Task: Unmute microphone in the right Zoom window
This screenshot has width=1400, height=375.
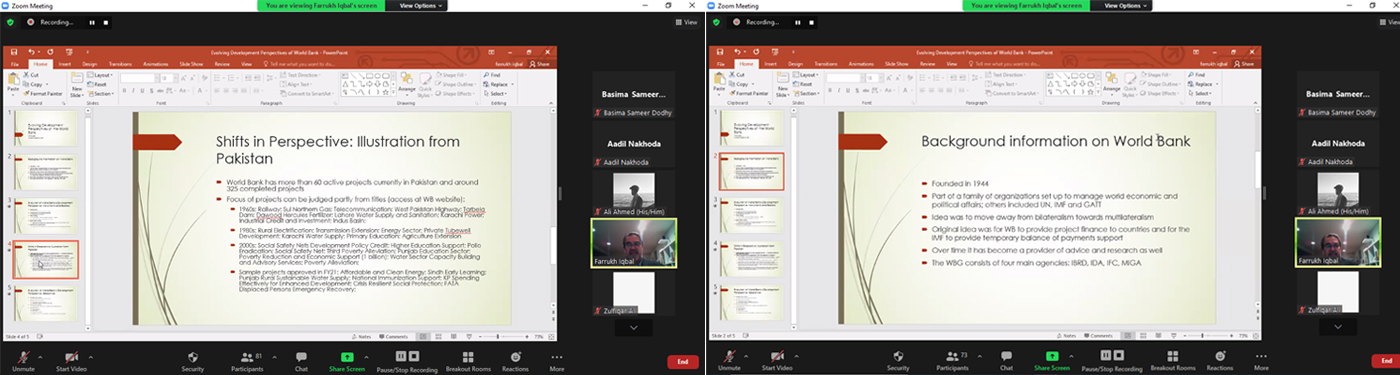Action: click(729, 360)
